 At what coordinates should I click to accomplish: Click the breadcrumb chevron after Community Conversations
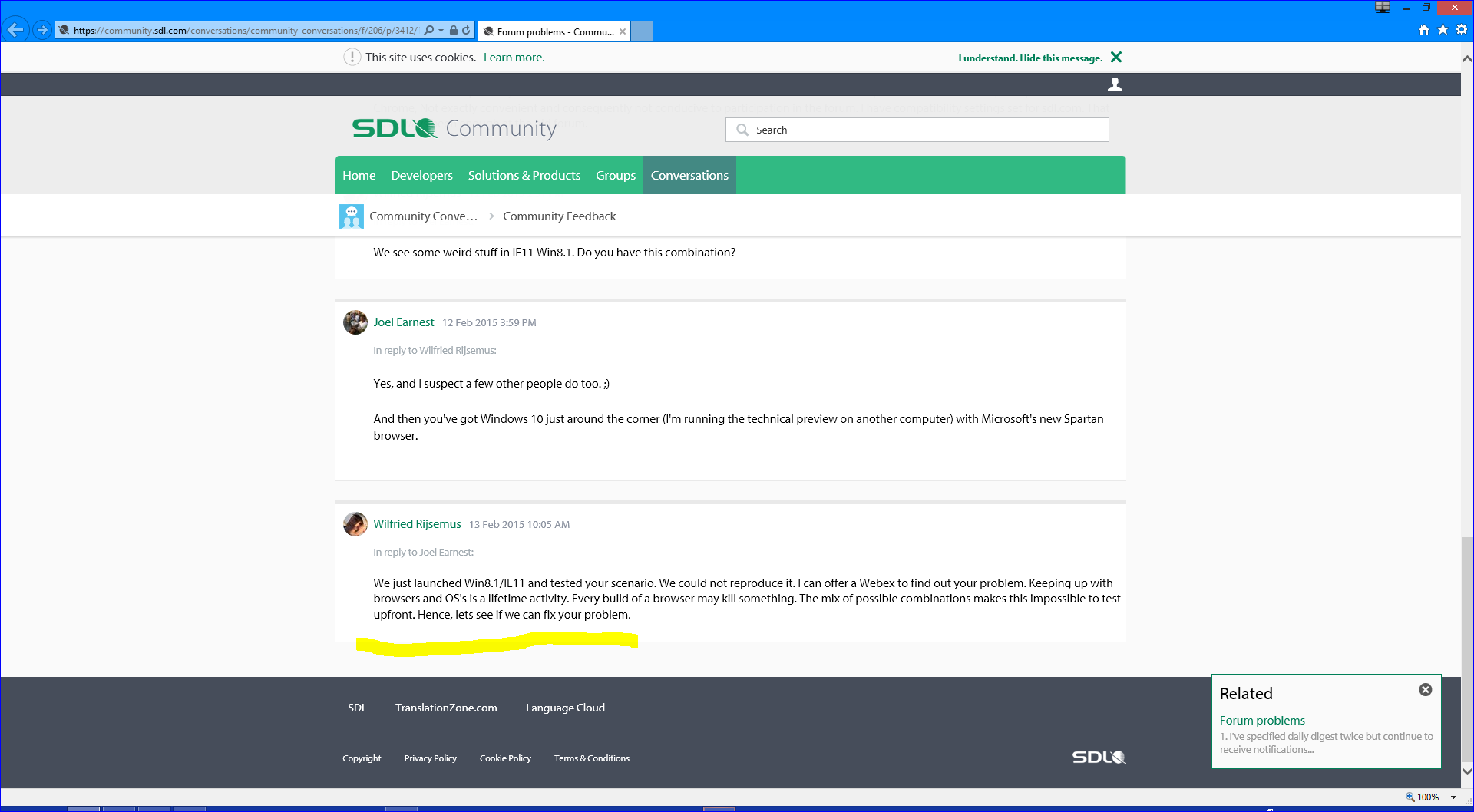click(491, 216)
